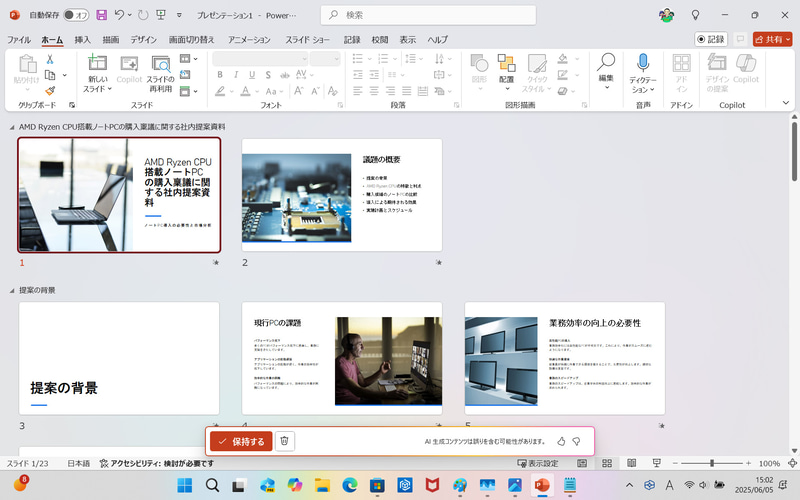Image resolution: width=800 pixels, height=500 pixels.
Task: Click the thumbs-down feedback icon
Action: pos(577,441)
